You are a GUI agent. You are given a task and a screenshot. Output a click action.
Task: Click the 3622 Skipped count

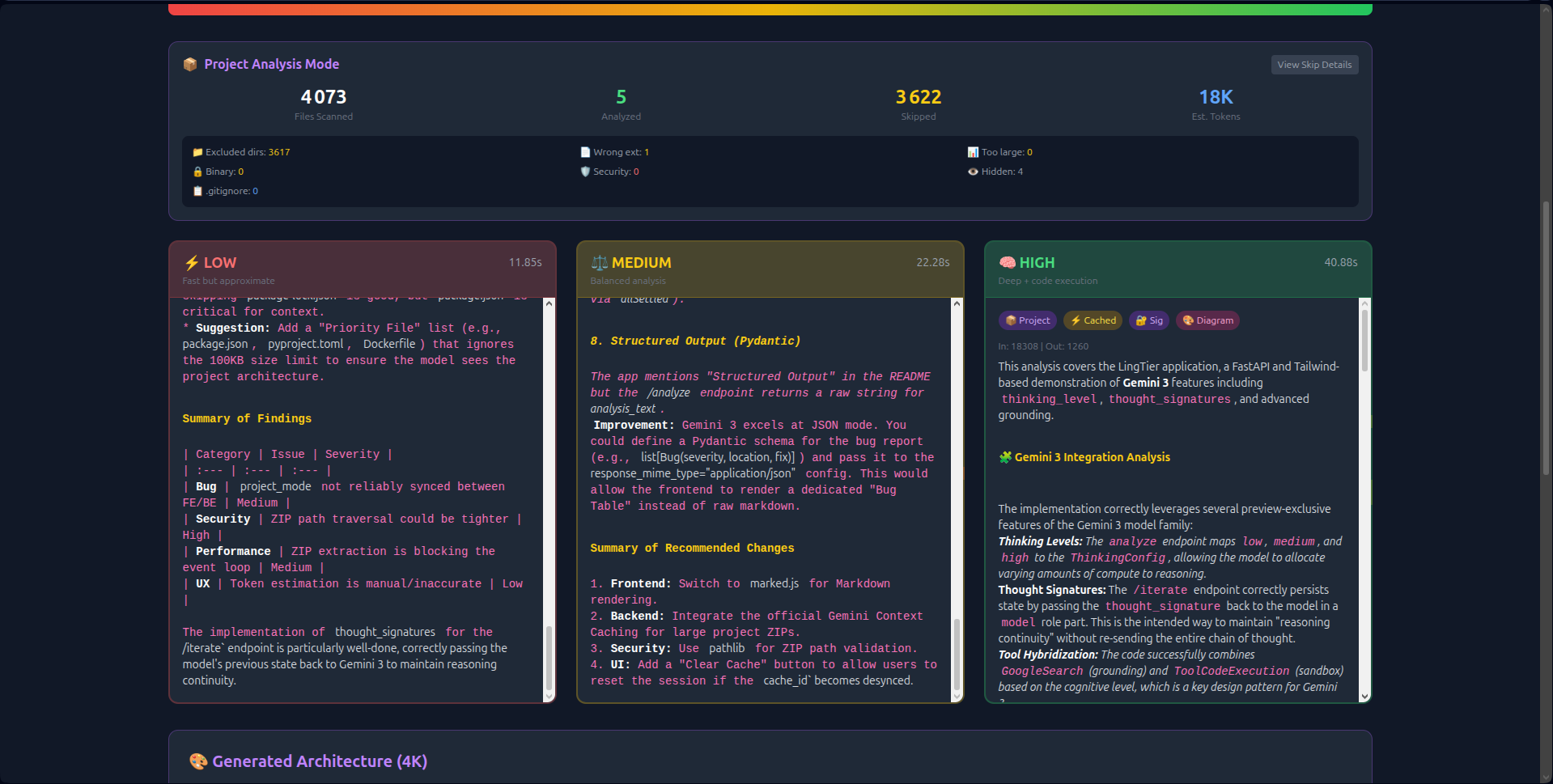[919, 97]
